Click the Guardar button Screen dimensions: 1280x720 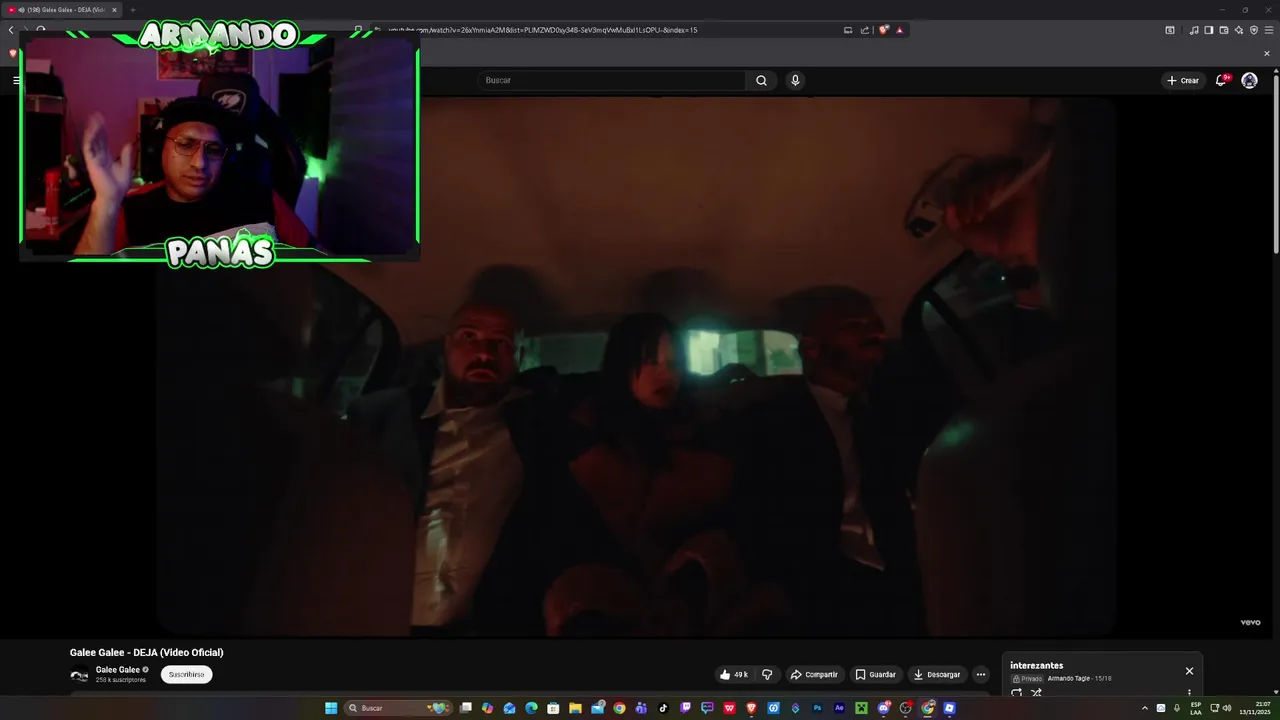pos(875,674)
